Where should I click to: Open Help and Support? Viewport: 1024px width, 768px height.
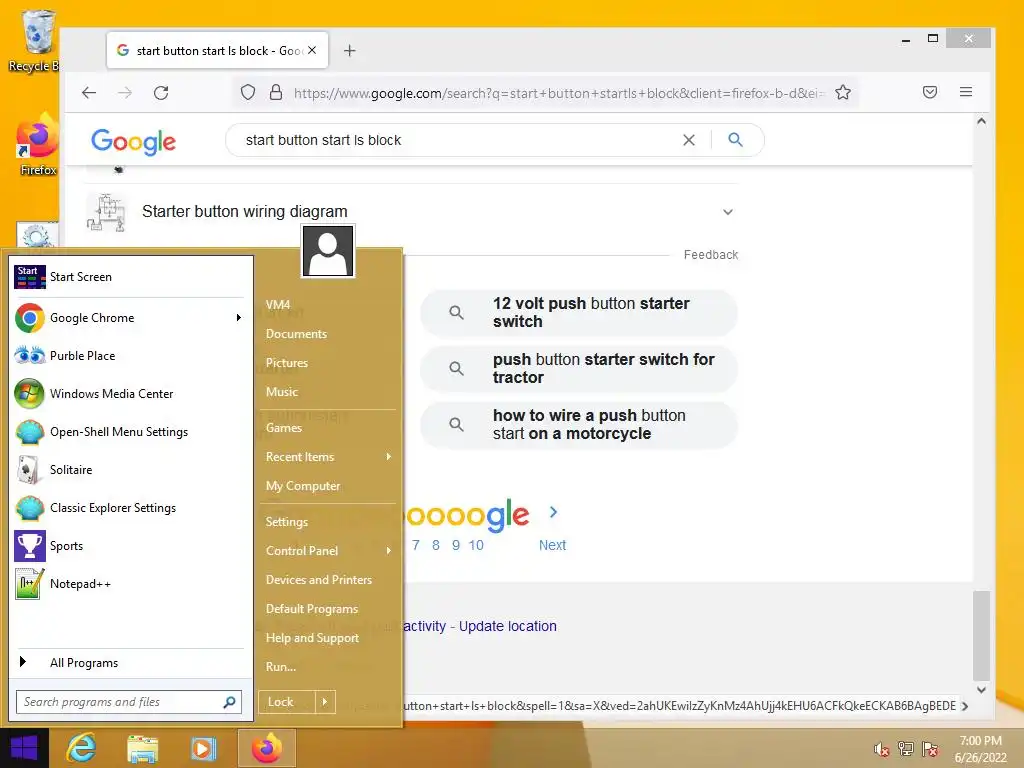(x=312, y=638)
